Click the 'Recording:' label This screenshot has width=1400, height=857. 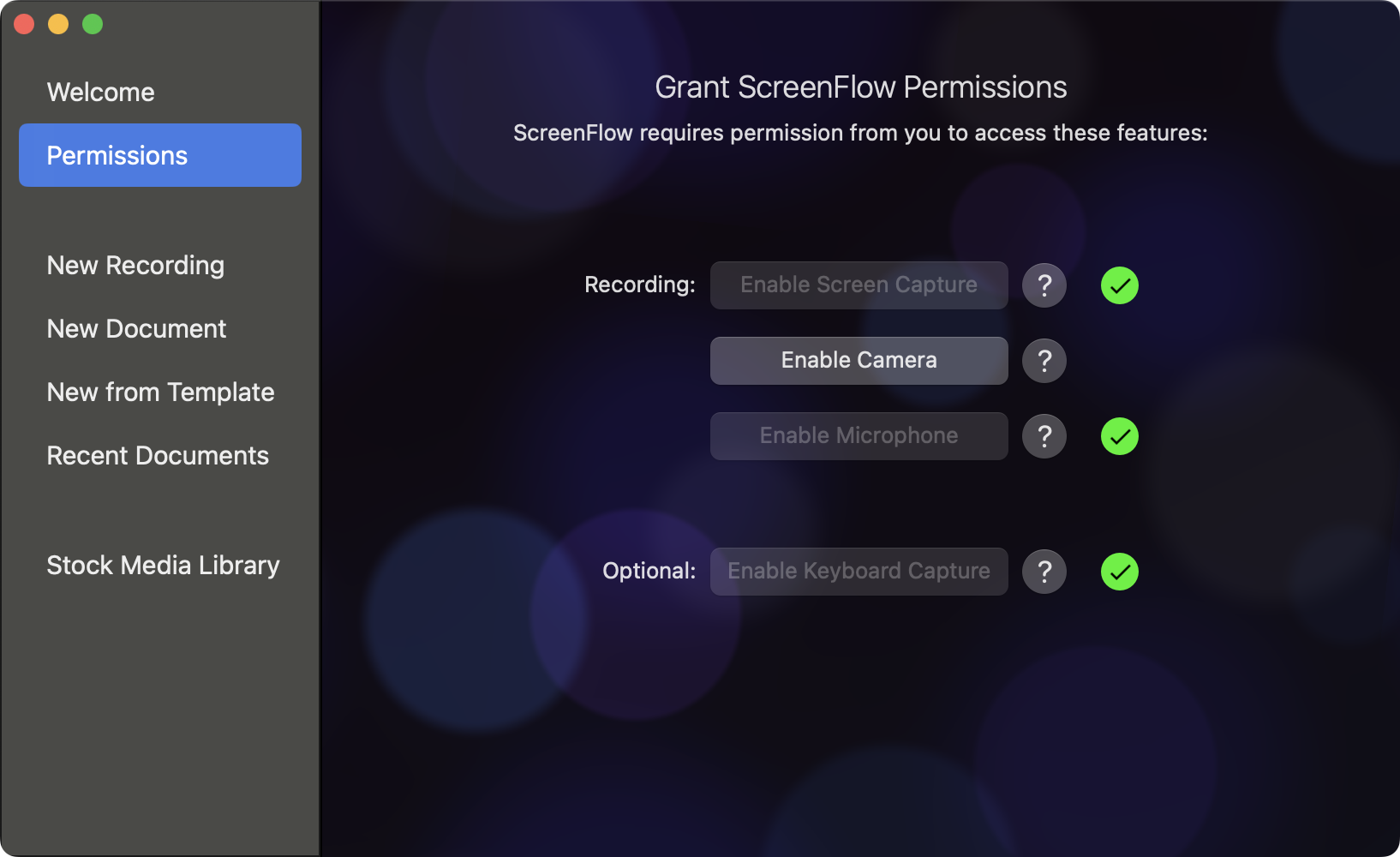pyautogui.click(x=640, y=285)
